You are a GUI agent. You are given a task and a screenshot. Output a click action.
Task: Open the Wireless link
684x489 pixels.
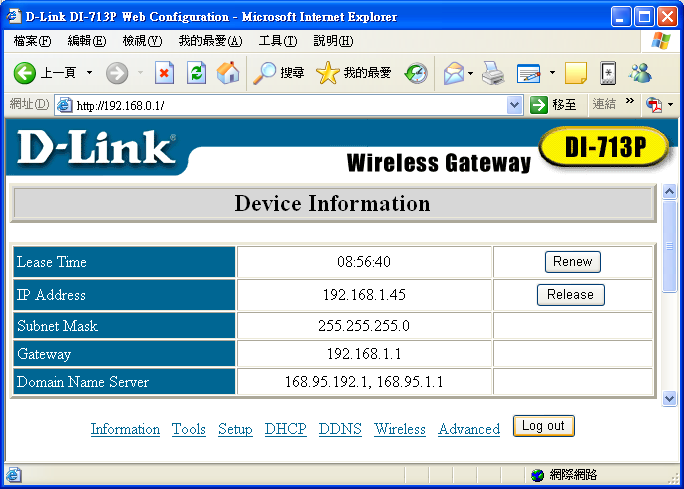pyautogui.click(x=400, y=429)
